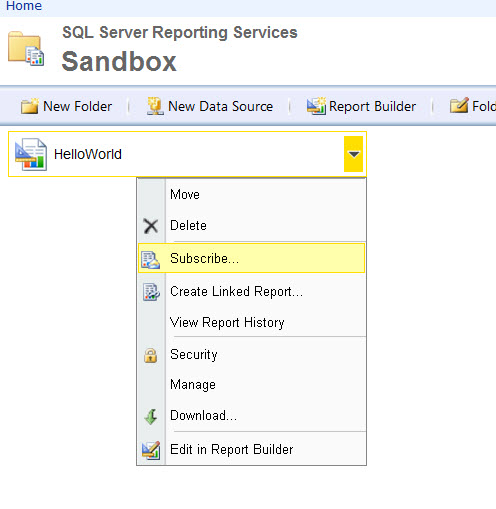
Task: Click the Folder Settings pencil icon
Action: tap(459, 105)
